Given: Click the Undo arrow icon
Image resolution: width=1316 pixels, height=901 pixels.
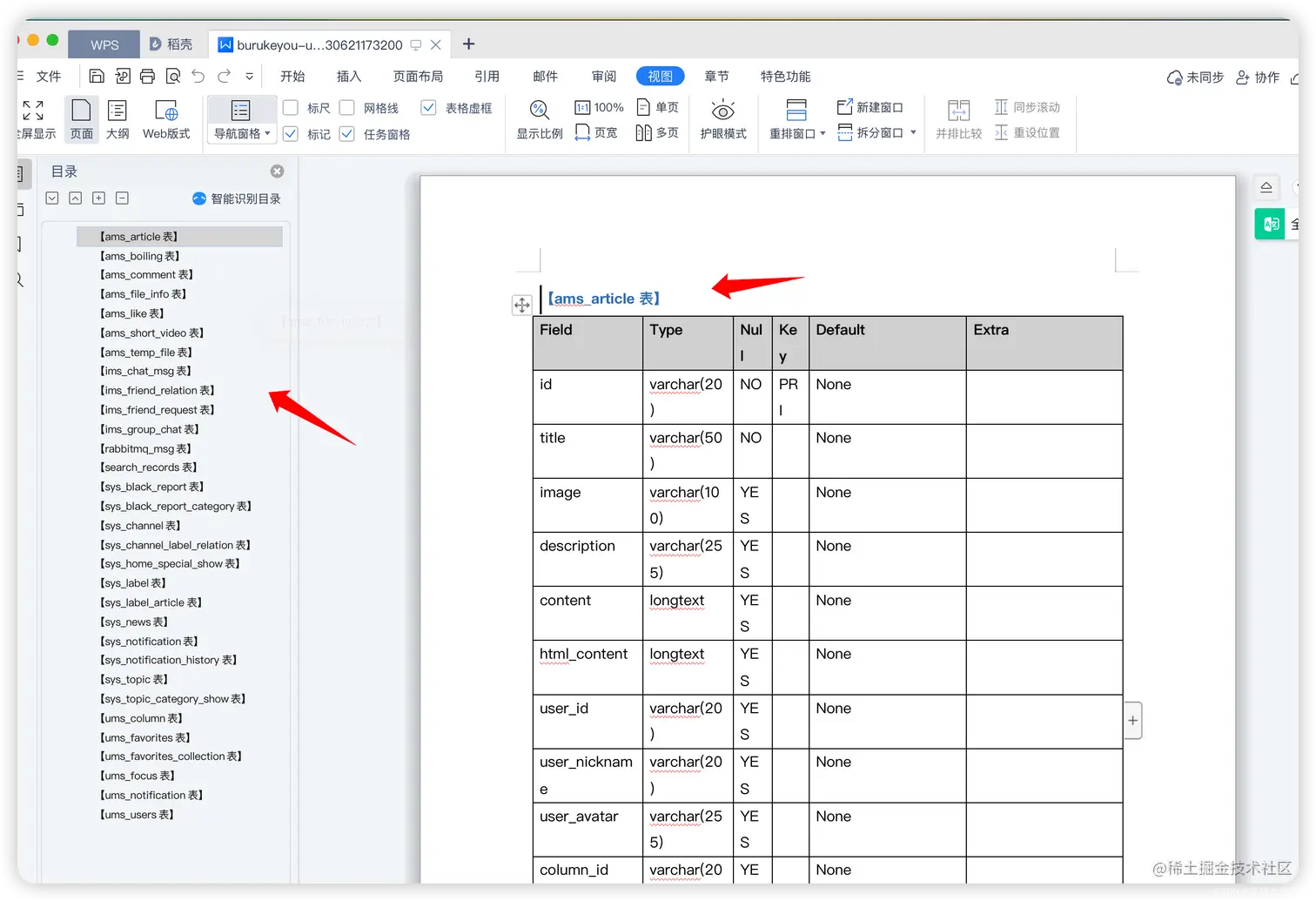Looking at the screenshot, I should (x=198, y=77).
